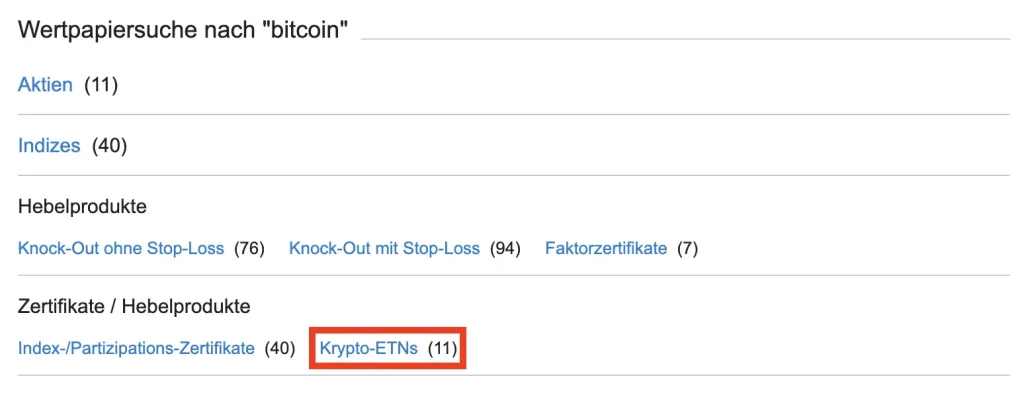Open the Faktorzertifikate category

(605, 248)
